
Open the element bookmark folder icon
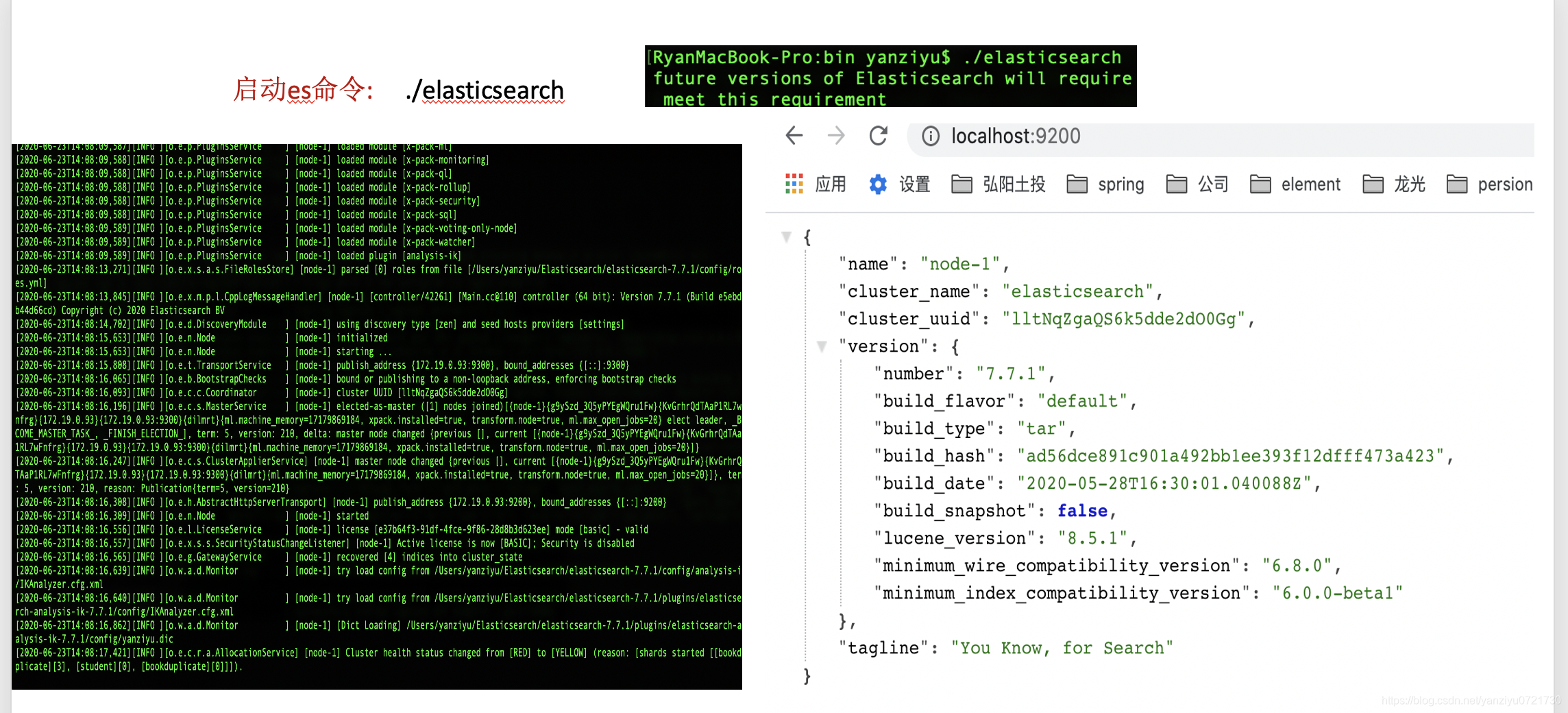coord(1260,184)
